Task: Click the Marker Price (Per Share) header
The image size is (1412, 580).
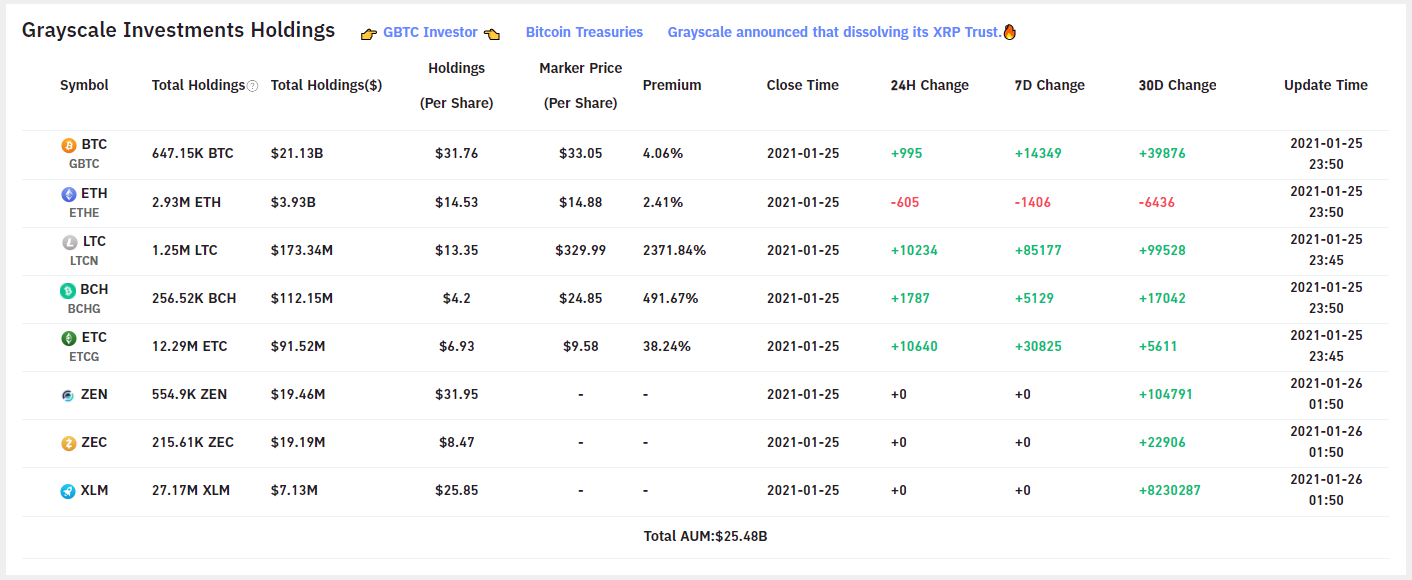Action: coord(581,85)
